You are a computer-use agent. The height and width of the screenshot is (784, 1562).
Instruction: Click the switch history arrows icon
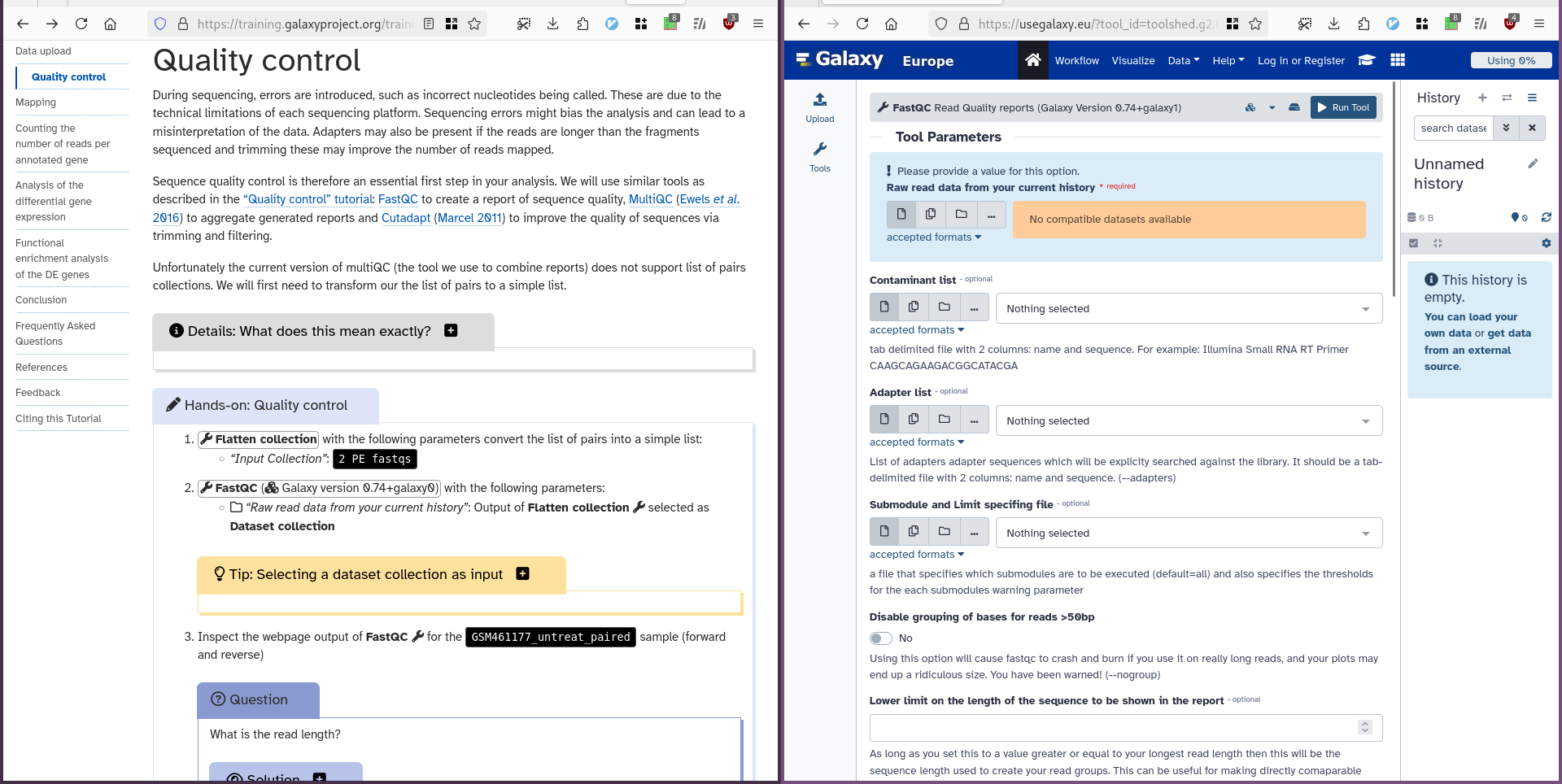[x=1507, y=98]
